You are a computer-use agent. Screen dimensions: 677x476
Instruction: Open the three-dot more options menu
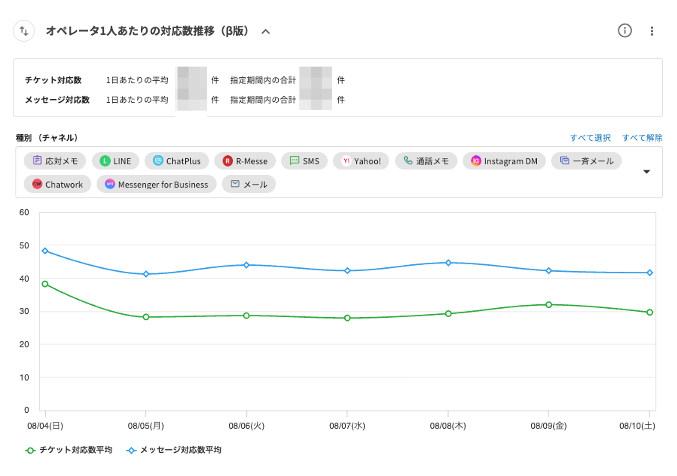(652, 31)
